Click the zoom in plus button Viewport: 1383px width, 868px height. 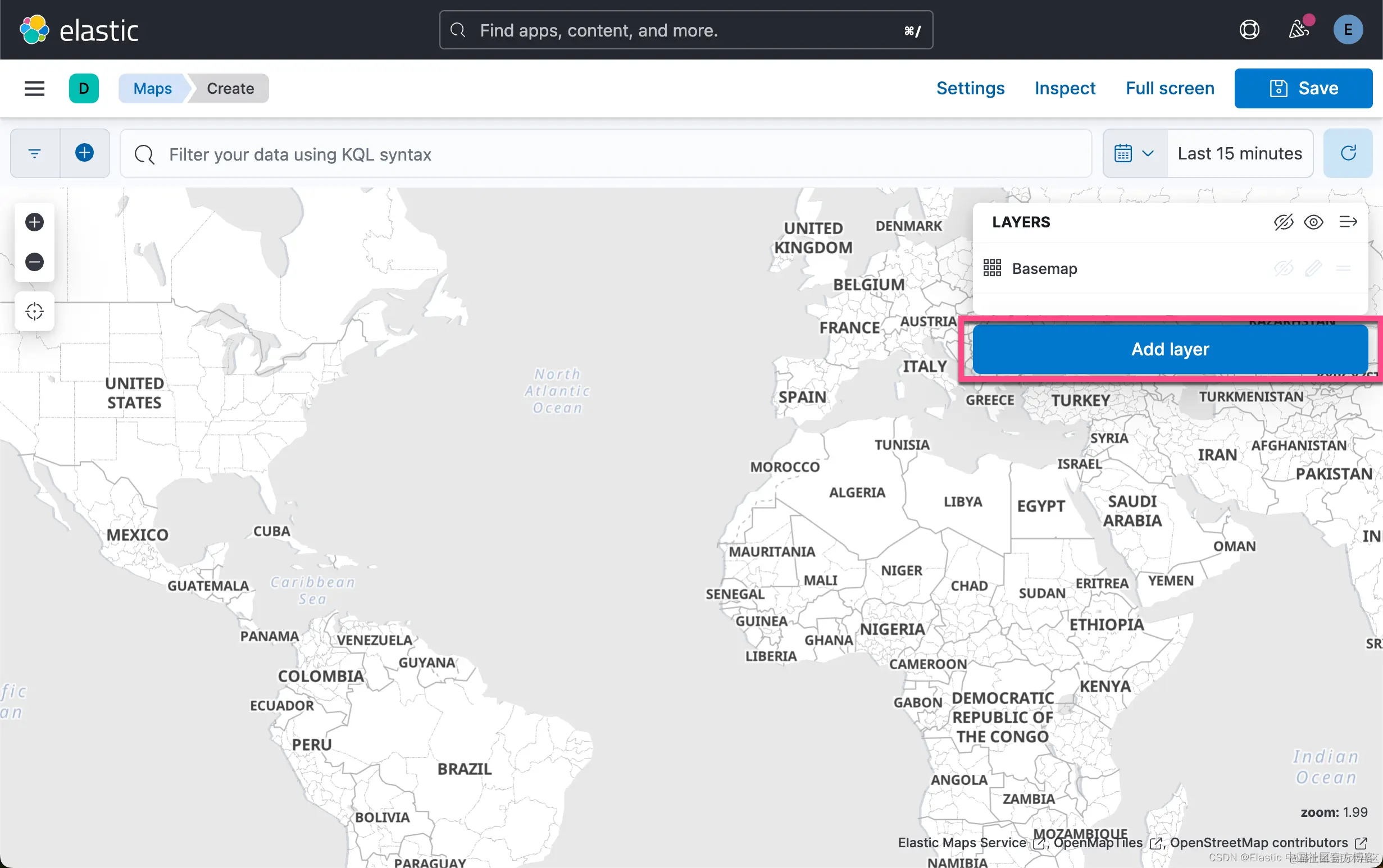pyautogui.click(x=34, y=222)
